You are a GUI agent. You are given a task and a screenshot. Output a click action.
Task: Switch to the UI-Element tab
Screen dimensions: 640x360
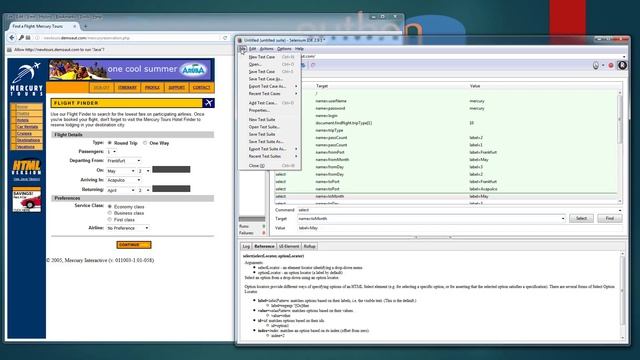click(289, 247)
